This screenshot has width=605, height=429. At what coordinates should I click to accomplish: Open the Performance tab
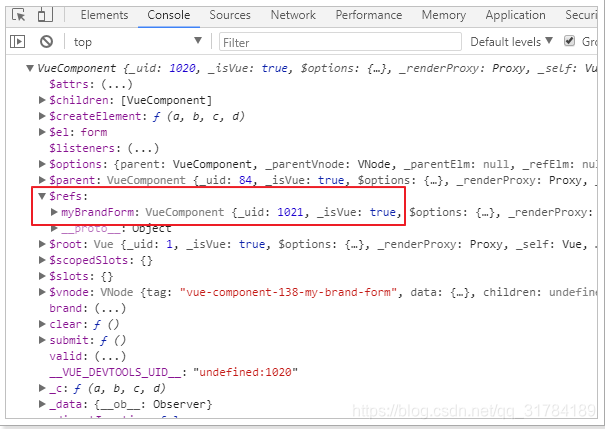coord(368,15)
